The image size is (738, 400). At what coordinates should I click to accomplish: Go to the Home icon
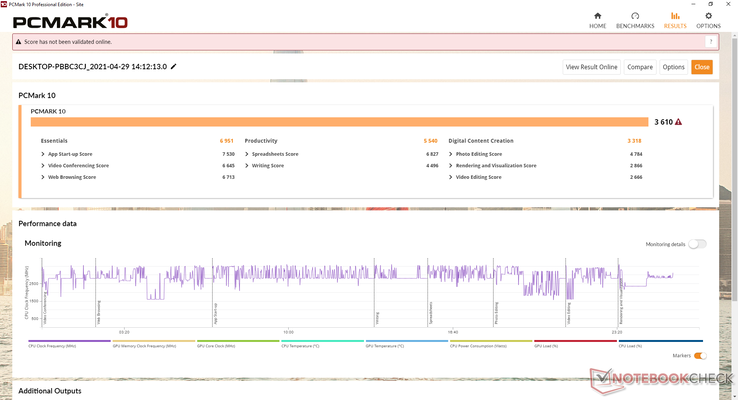pyautogui.click(x=598, y=19)
